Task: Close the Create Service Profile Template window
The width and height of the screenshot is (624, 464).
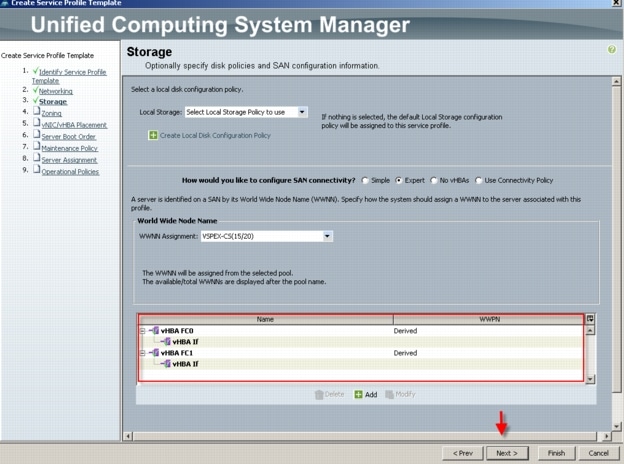Action: [616, 3]
